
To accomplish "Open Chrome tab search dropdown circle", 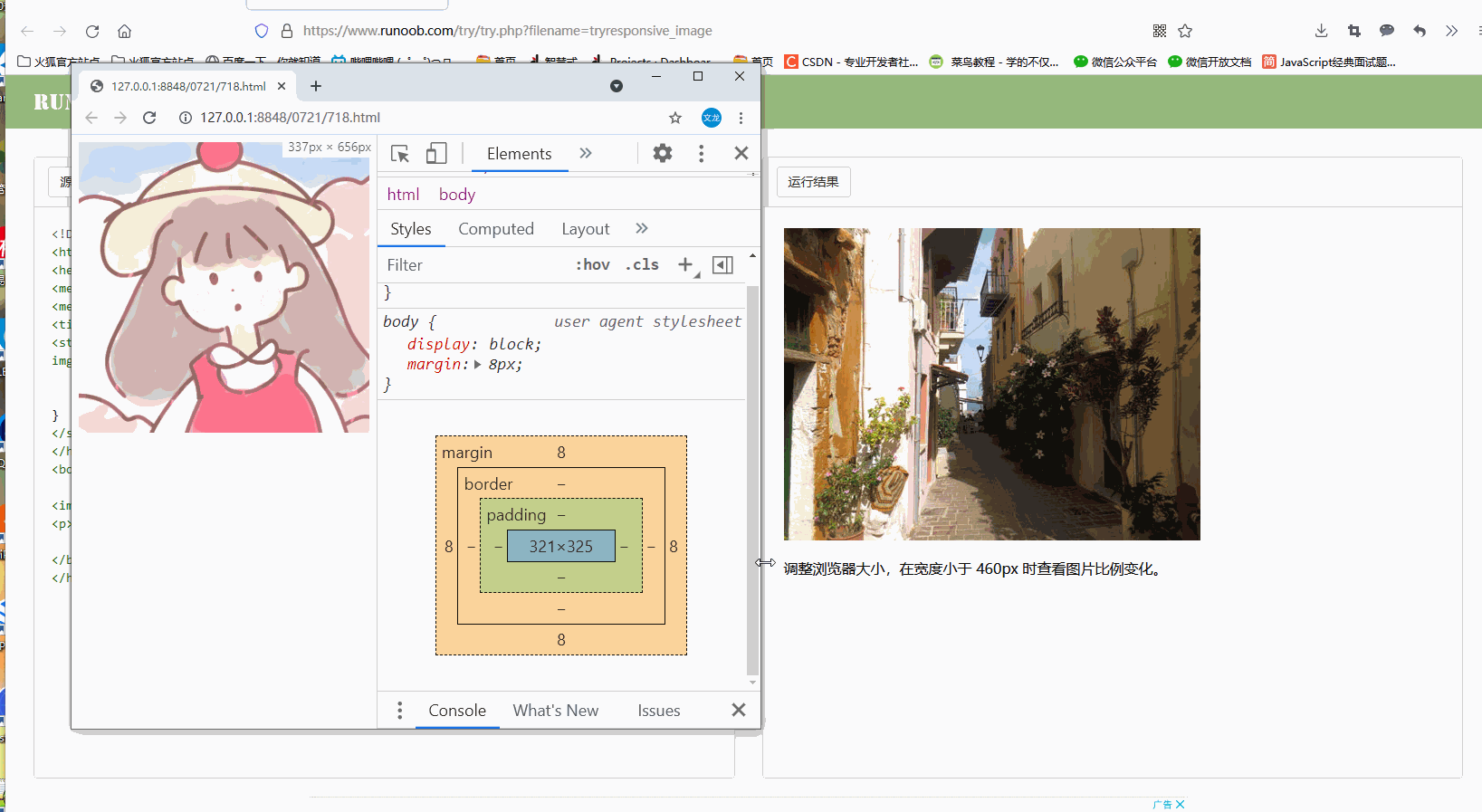I will [x=617, y=86].
